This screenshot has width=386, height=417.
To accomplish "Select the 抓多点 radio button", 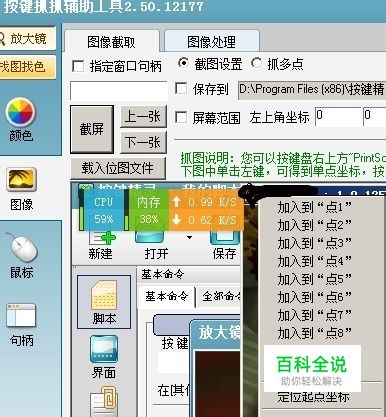I will point(256,63).
